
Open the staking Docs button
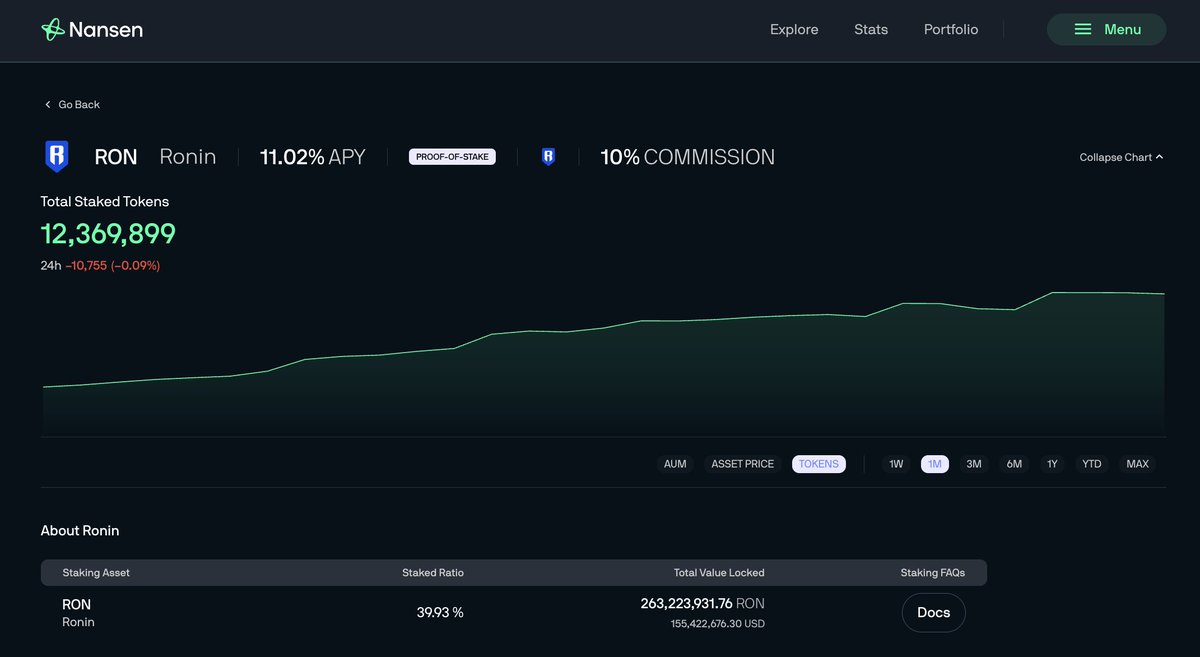[x=934, y=613]
